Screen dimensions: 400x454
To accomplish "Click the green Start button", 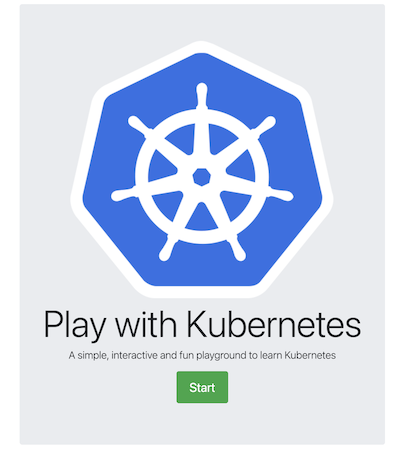I will click(202, 387).
